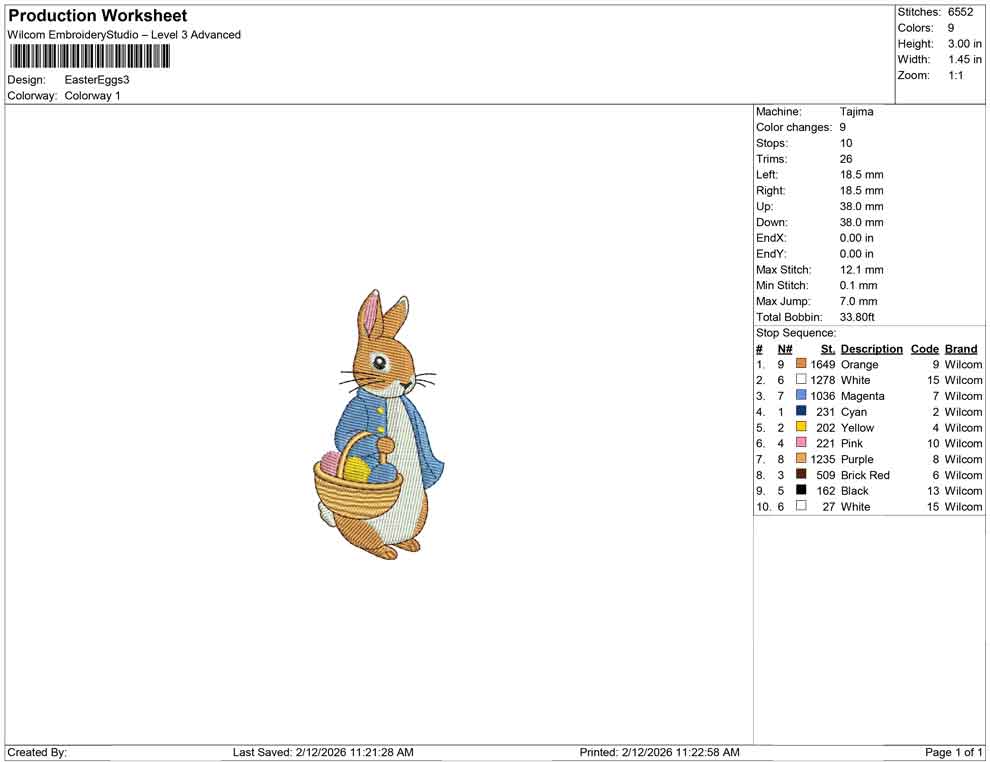Click the Brand column header
The height and width of the screenshot is (762, 990).
(960, 349)
